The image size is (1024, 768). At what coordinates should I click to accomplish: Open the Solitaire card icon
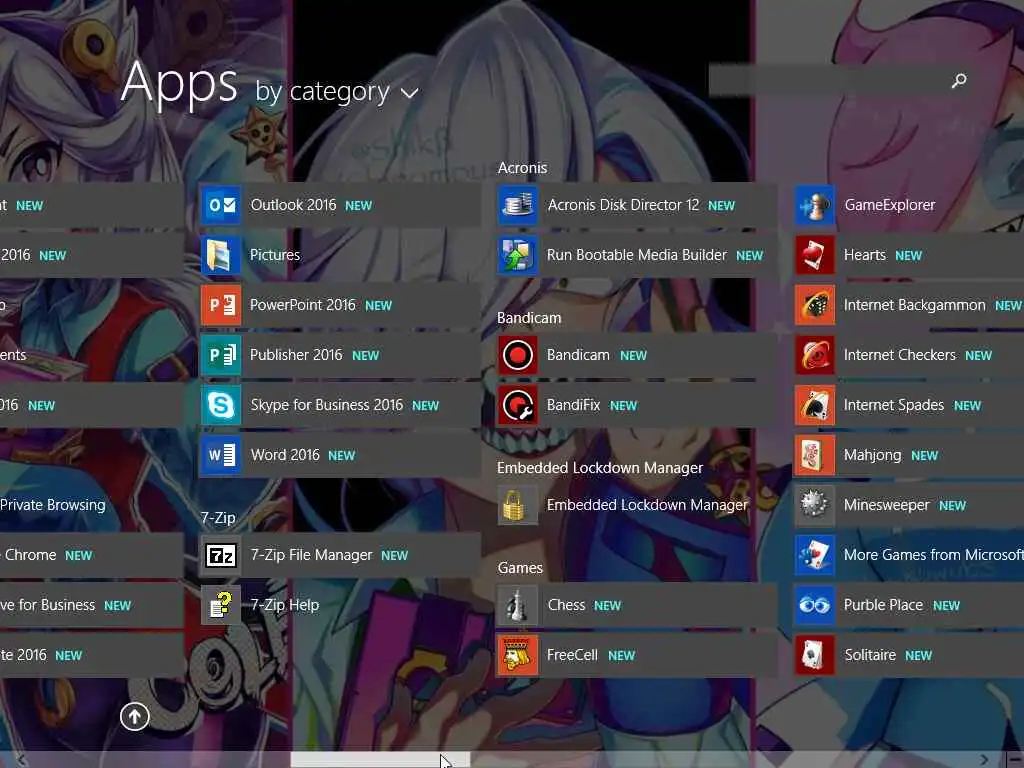(814, 655)
